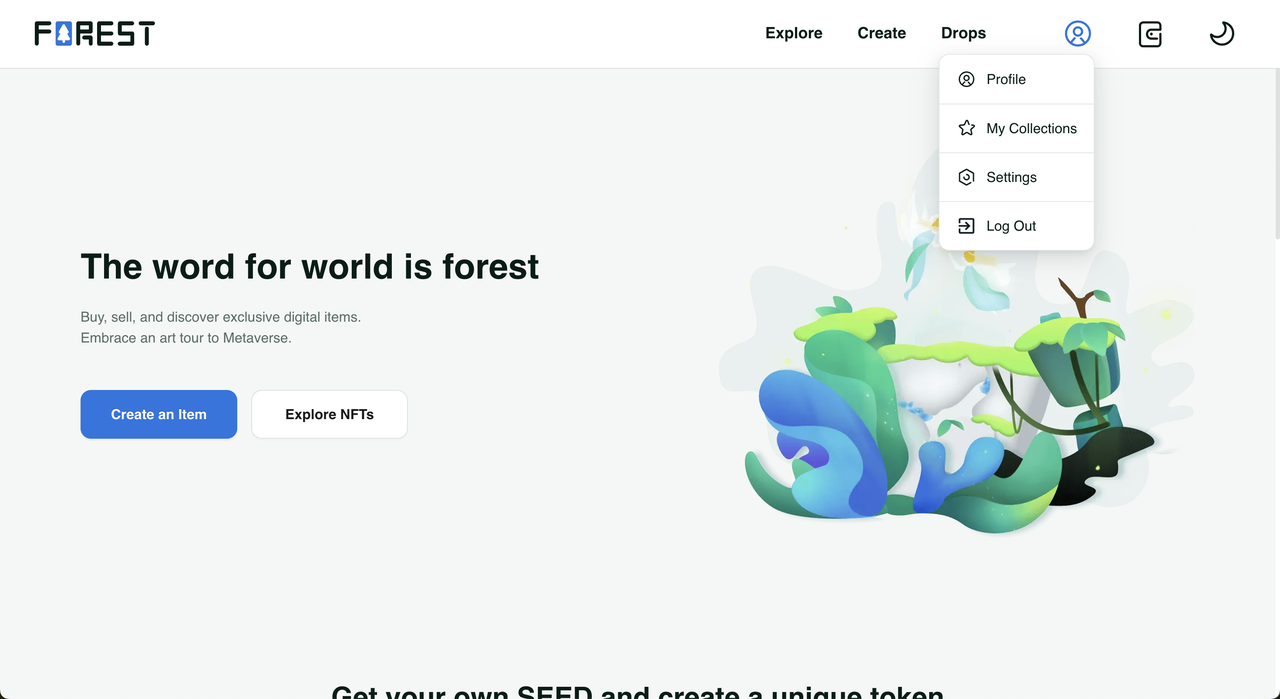Image resolution: width=1280 pixels, height=699 pixels.
Task: Open the user account icon menu
Action: (1077, 33)
